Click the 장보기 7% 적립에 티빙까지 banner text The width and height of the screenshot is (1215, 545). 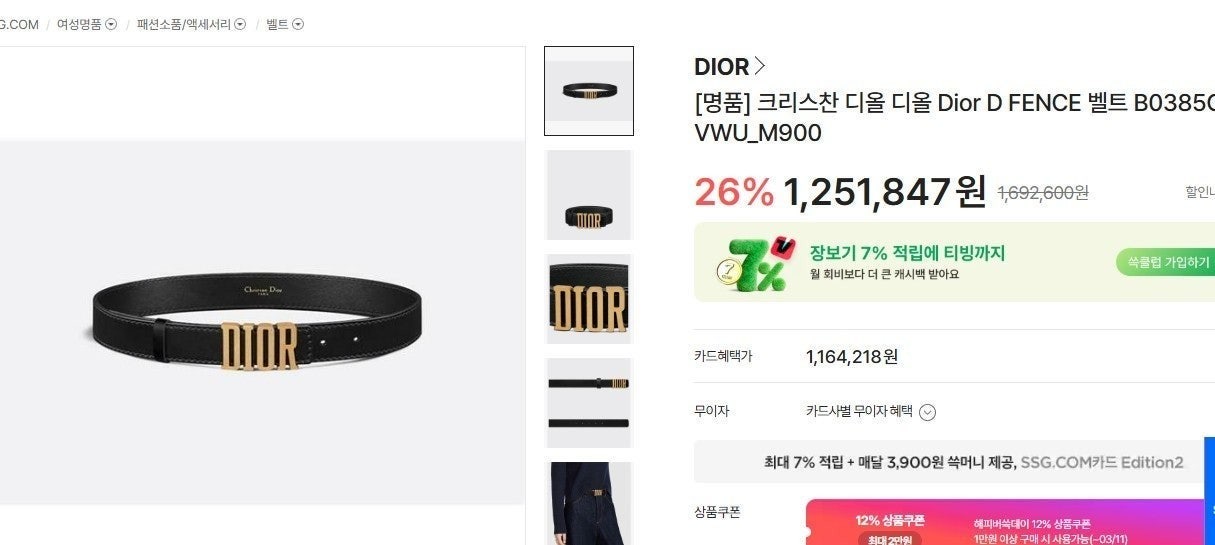pyautogui.click(x=907, y=253)
